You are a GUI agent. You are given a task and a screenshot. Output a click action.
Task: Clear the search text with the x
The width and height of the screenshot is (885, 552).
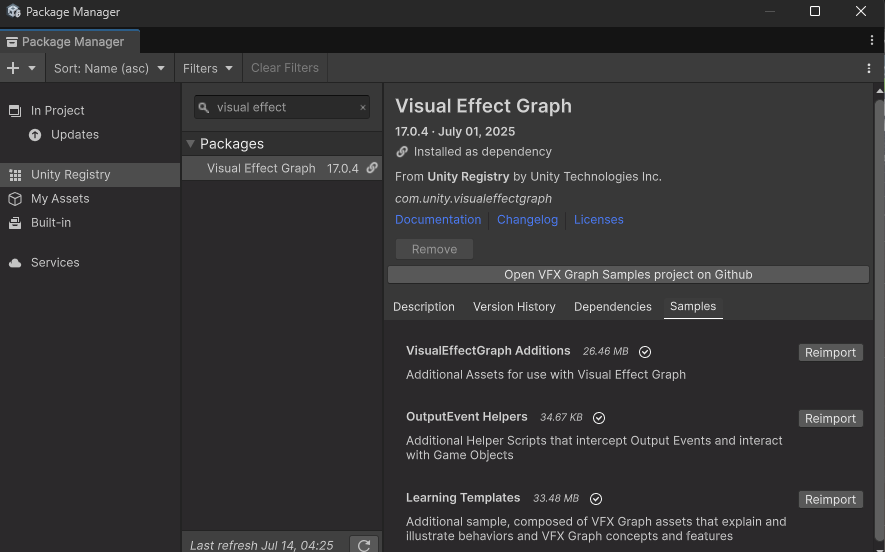(363, 107)
